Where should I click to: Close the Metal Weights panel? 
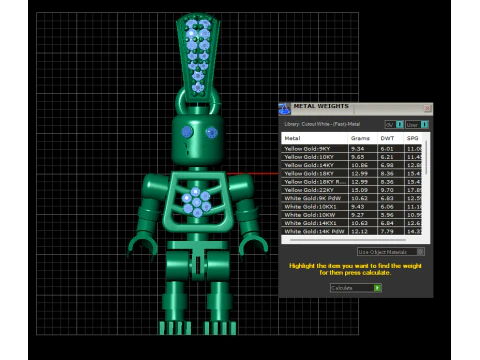[427, 108]
